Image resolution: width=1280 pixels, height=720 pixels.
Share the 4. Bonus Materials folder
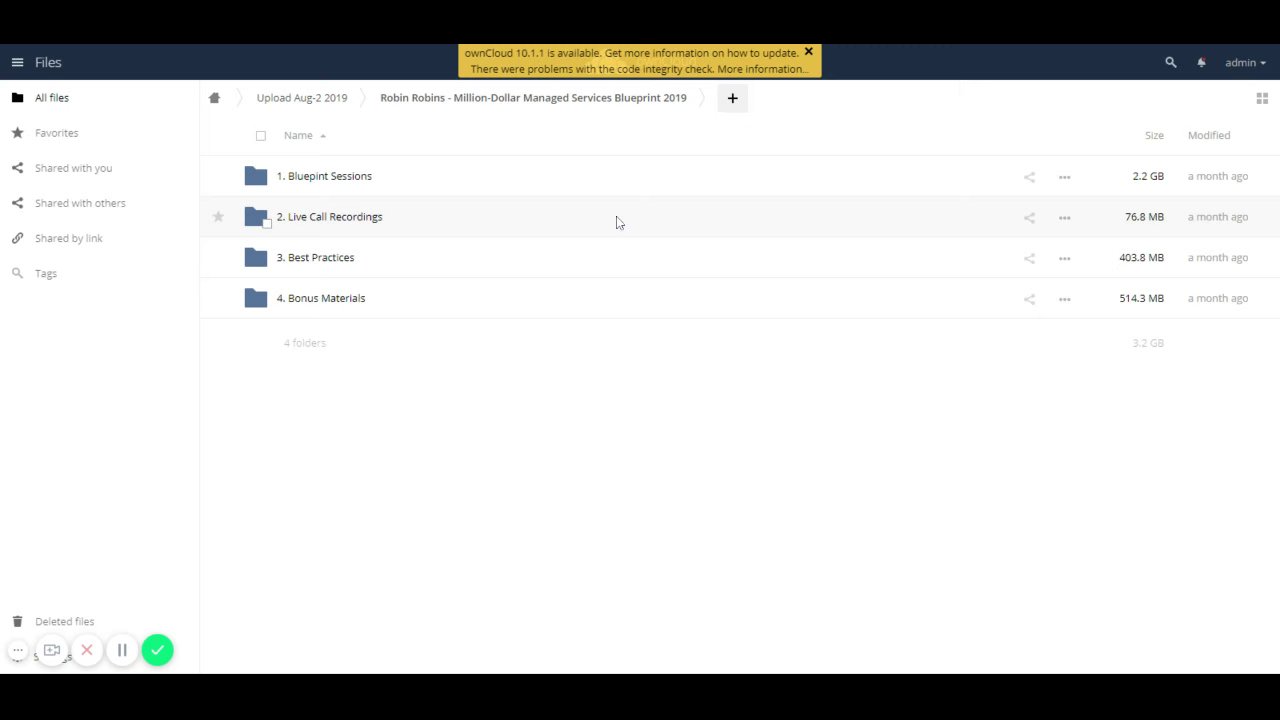pos(1029,299)
